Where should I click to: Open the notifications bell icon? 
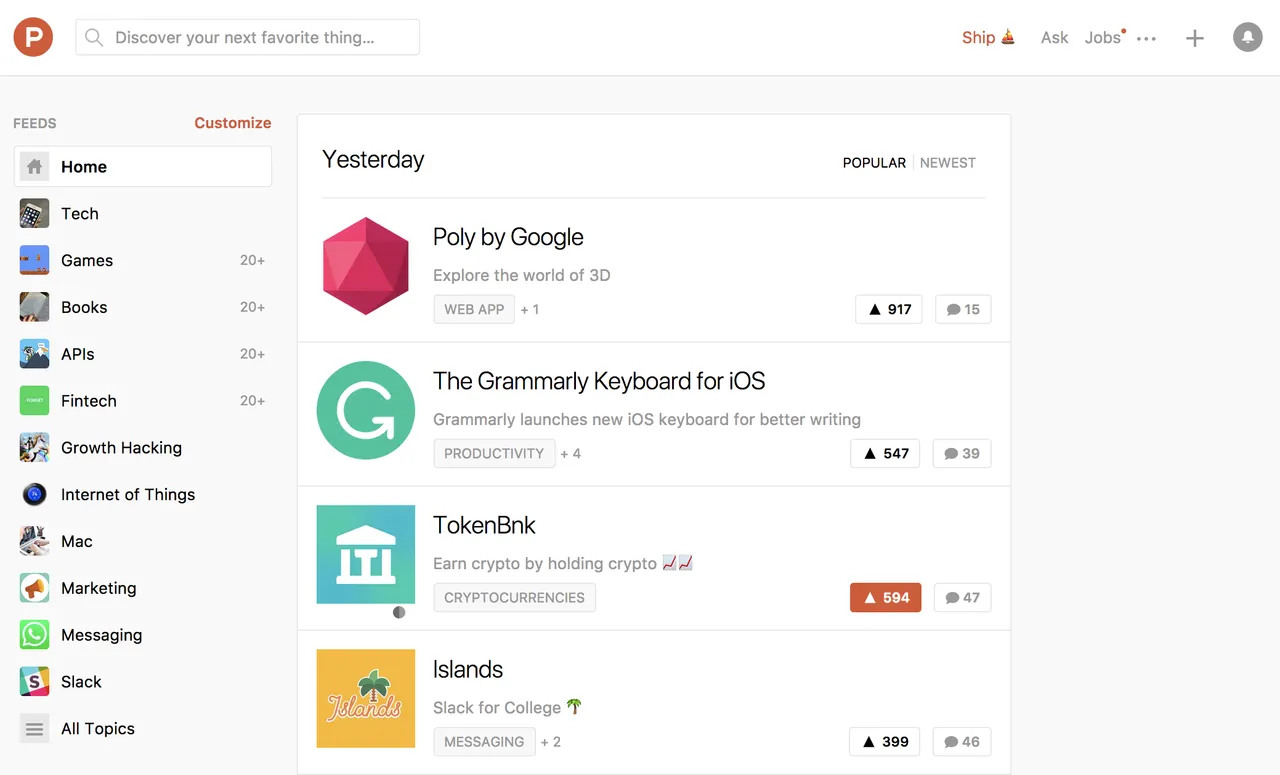coord(1247,38)
